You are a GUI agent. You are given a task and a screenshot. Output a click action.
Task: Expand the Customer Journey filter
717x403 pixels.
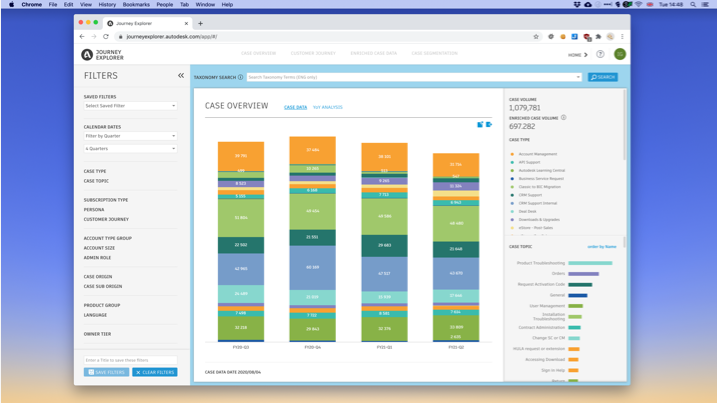point(107,220)
